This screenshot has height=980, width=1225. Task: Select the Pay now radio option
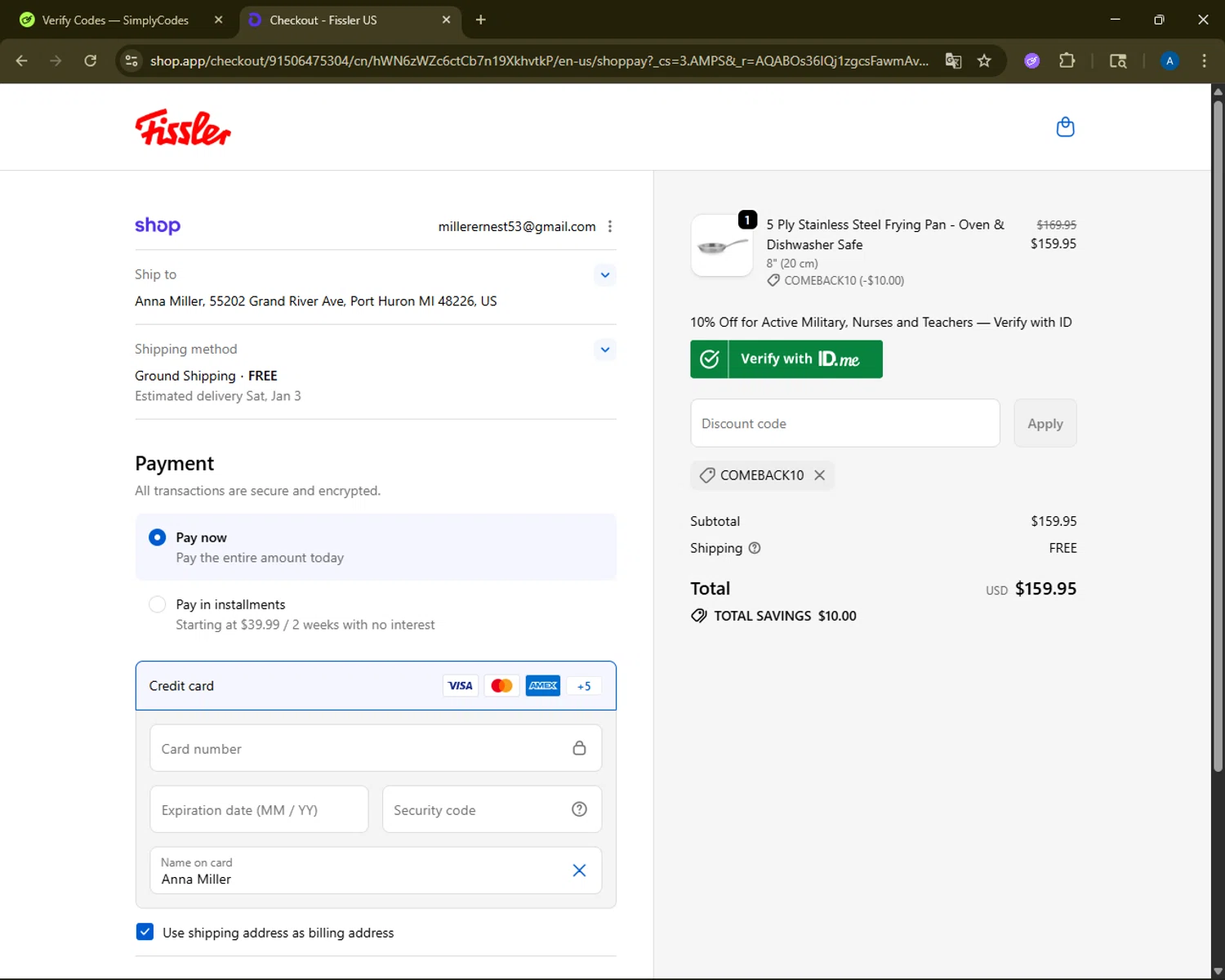coord(158,537)
